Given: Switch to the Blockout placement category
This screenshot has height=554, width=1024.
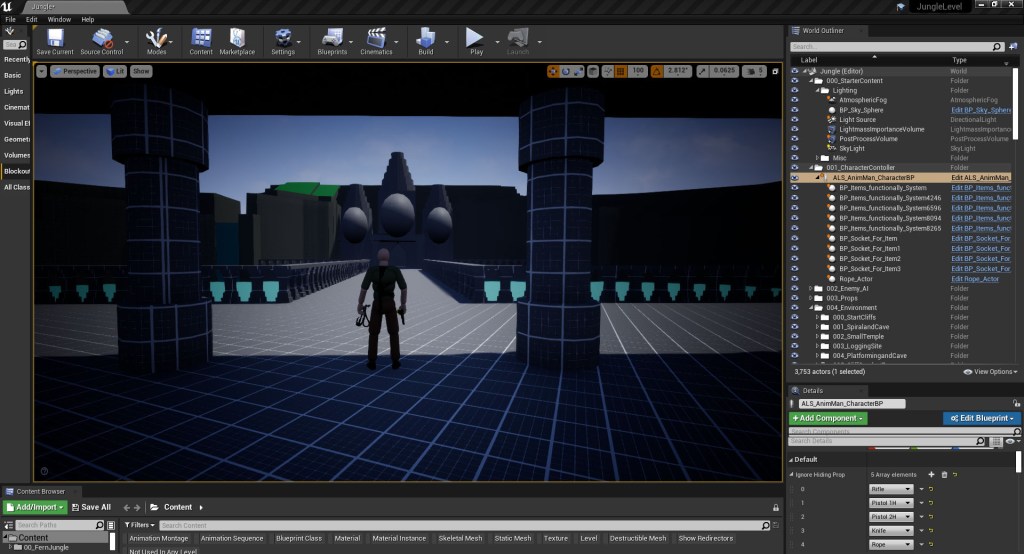Looking at the screenshot, I should pyautogui.click(x=17, y=171).
